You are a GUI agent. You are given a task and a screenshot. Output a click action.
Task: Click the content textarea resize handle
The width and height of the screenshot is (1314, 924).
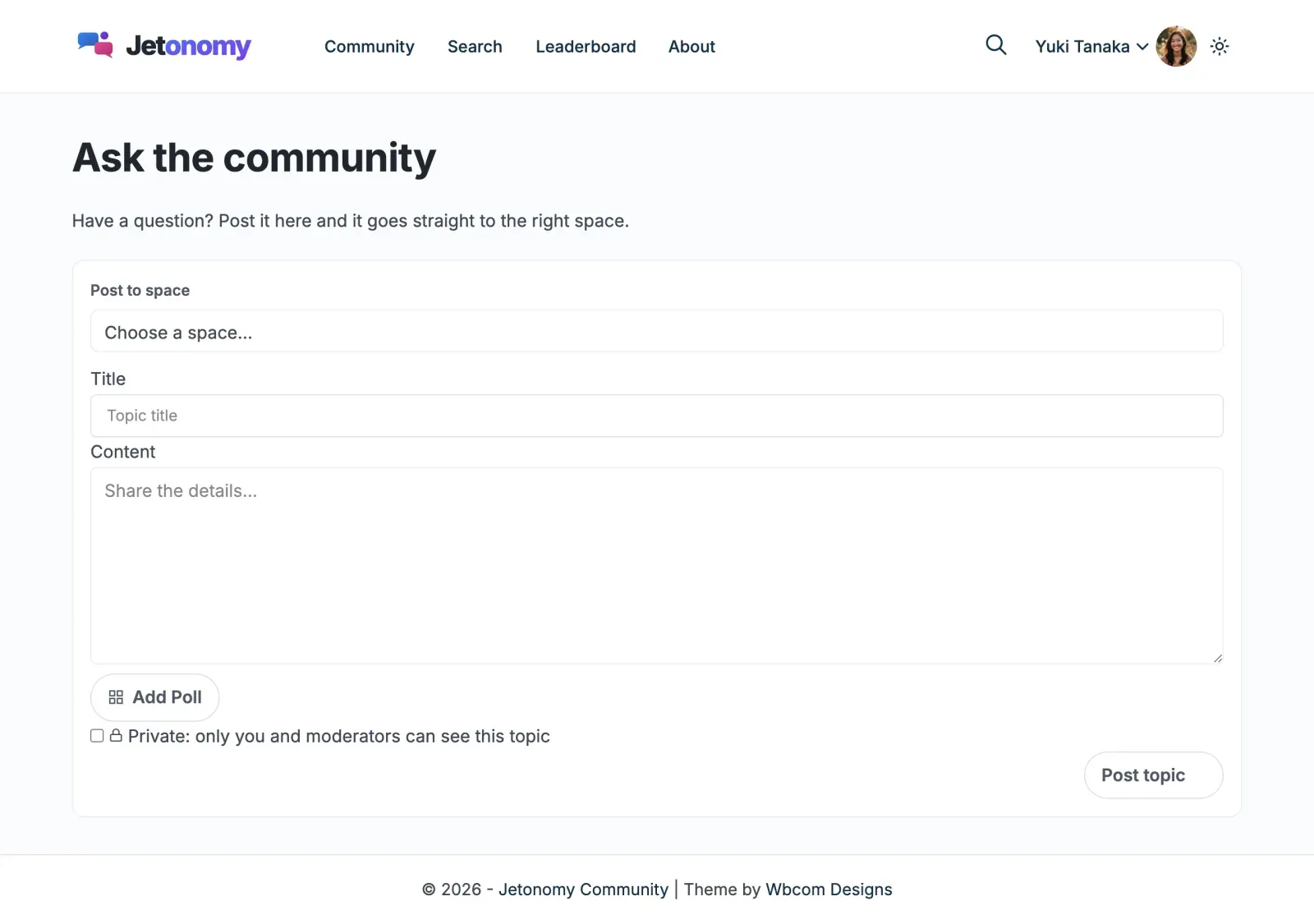pyautogui.click(x=1218, y=658)
